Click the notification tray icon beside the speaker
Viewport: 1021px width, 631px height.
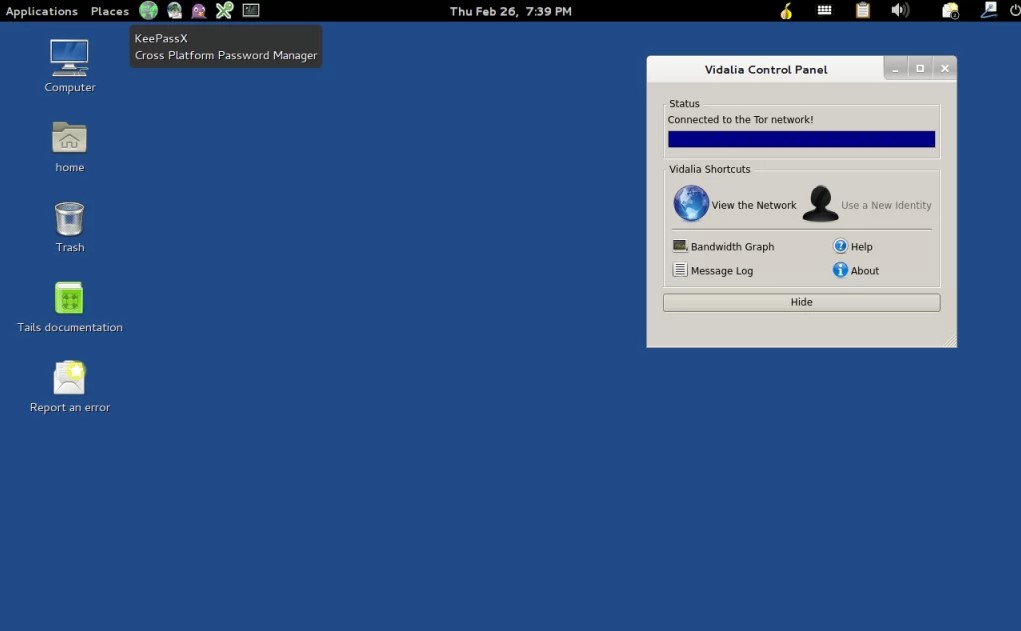click(x=951, y=10)
